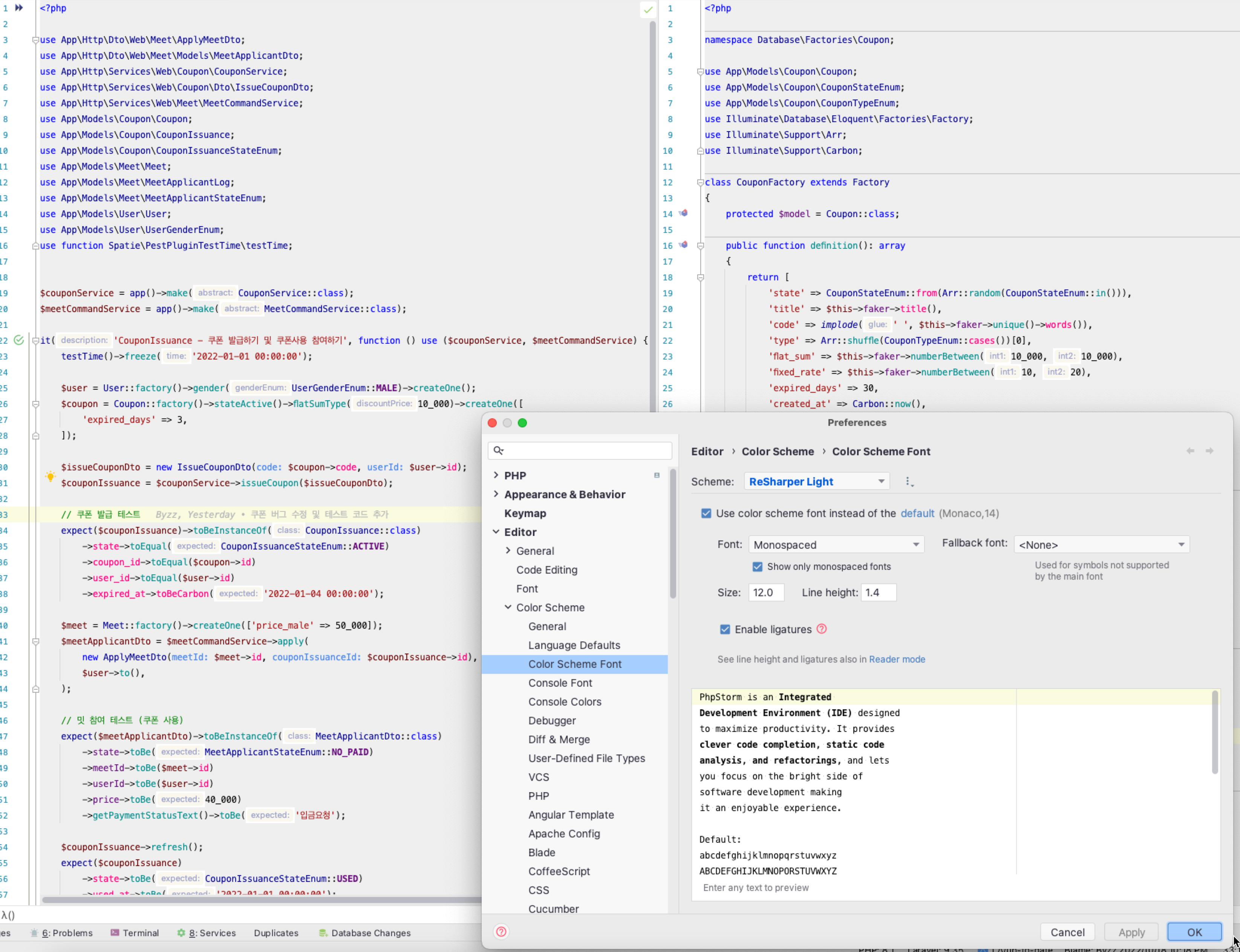Open the Reader mode link
The height and width of the screenshot is (952, 1240).
pos(897,659)
